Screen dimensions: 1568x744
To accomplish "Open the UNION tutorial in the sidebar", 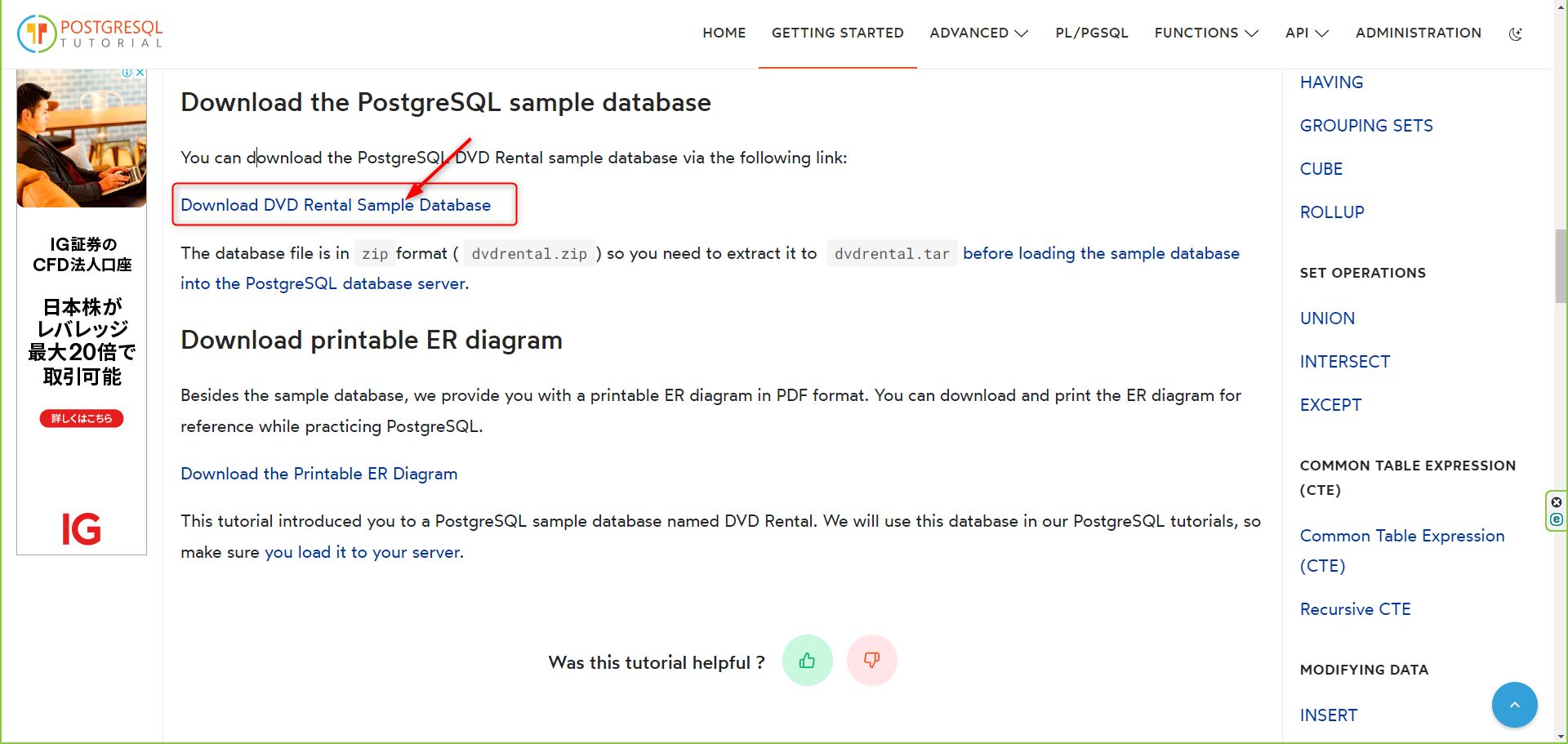I will tap(1327, 318).
